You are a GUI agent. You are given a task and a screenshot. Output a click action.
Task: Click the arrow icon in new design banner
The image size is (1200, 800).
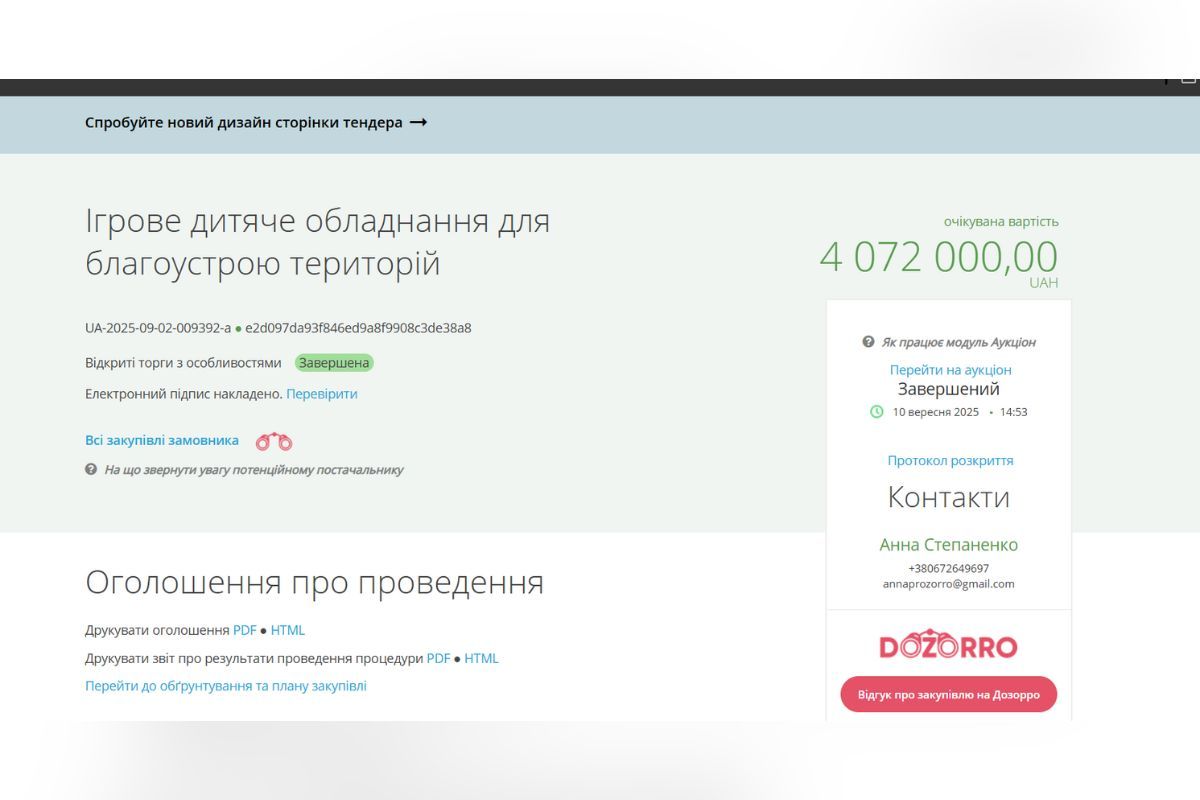419,122
